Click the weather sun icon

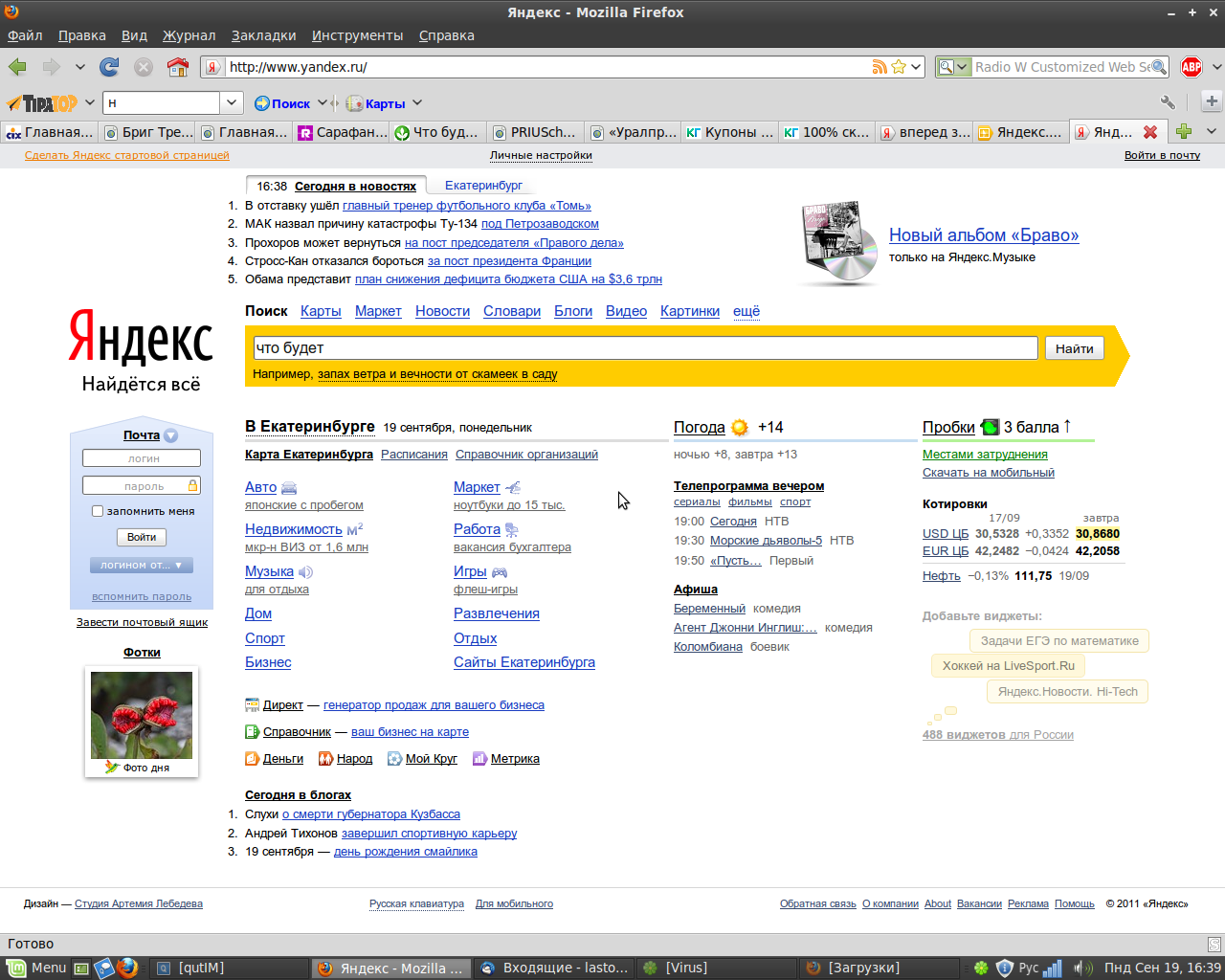[x=740, y=428]
